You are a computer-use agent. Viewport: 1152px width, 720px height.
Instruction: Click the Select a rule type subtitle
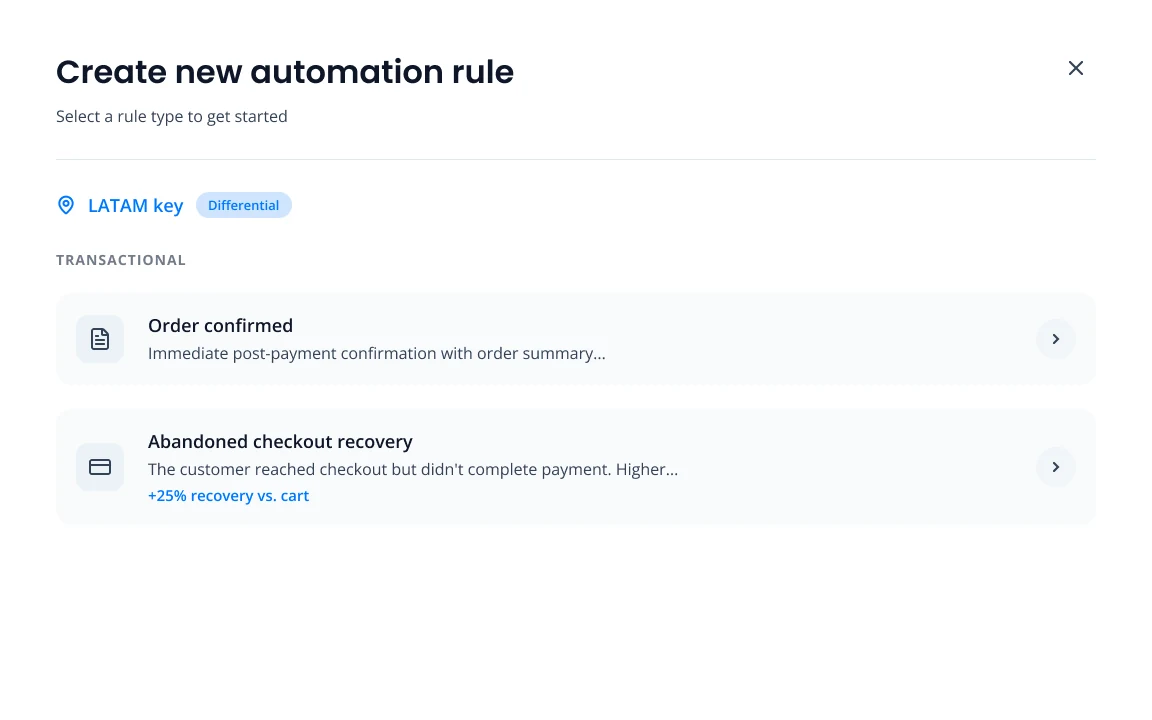(172, 116)
